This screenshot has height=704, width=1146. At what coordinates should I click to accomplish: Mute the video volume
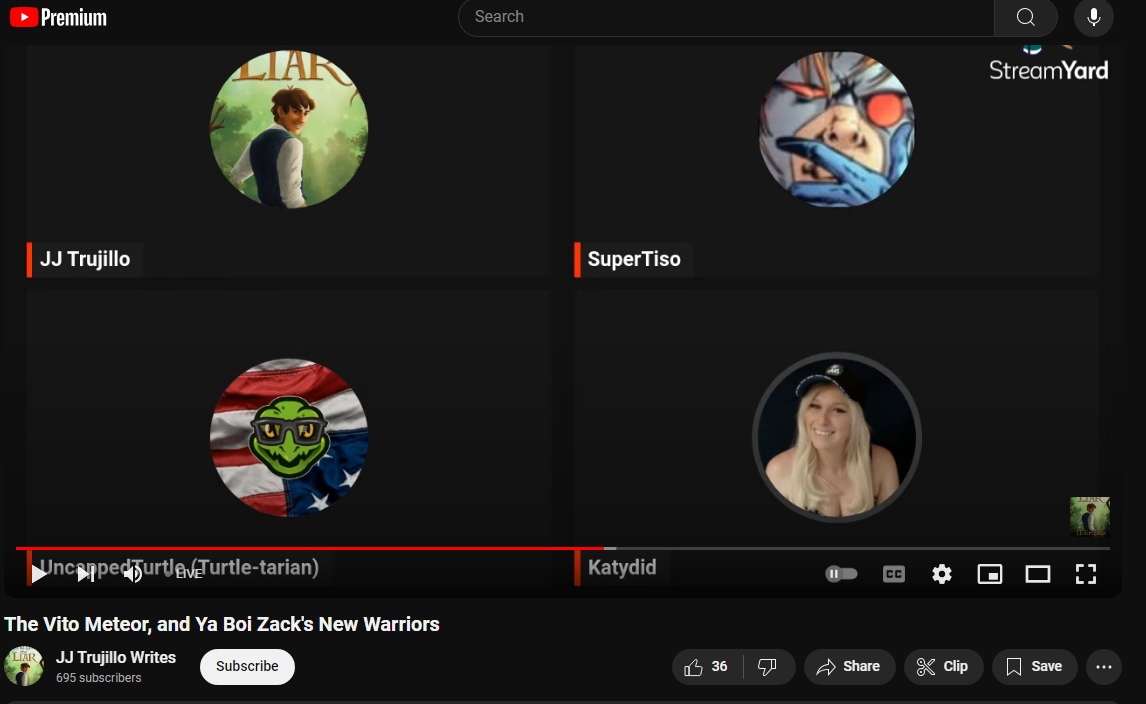(x=132, y=574)
